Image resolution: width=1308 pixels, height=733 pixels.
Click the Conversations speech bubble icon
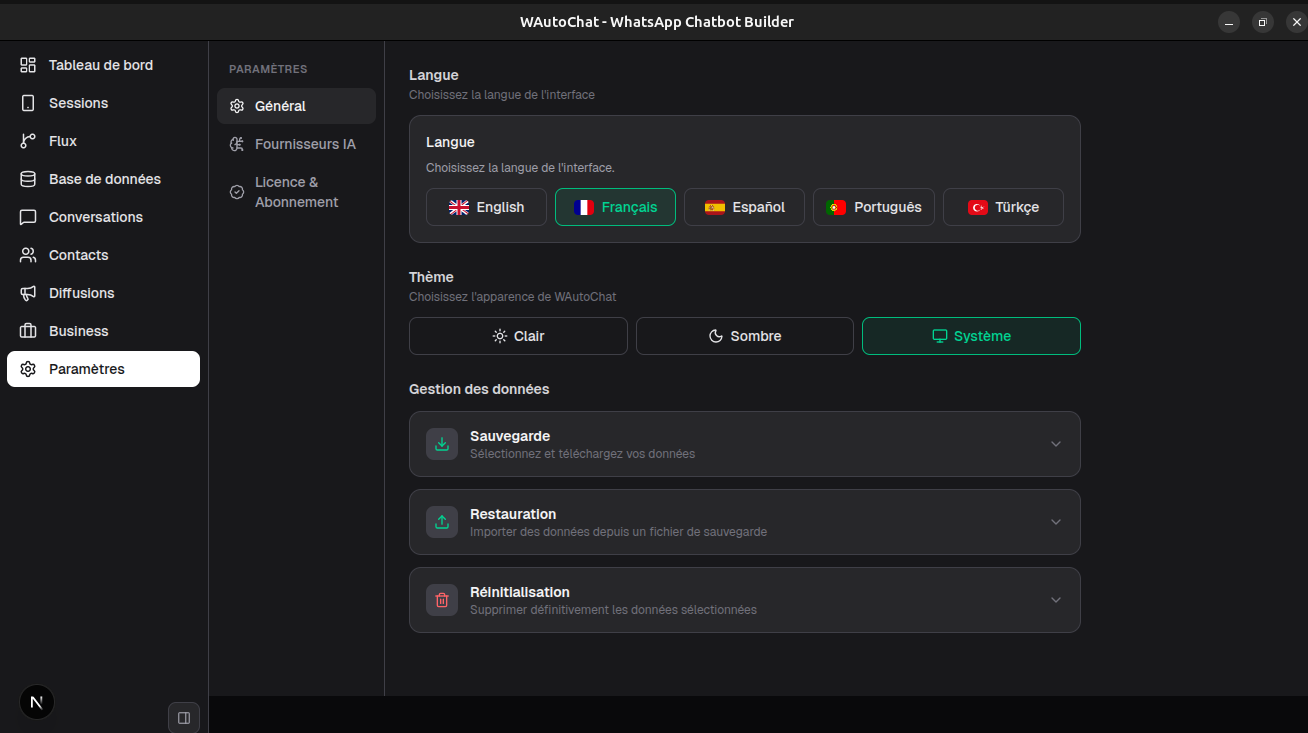(28, 217)
